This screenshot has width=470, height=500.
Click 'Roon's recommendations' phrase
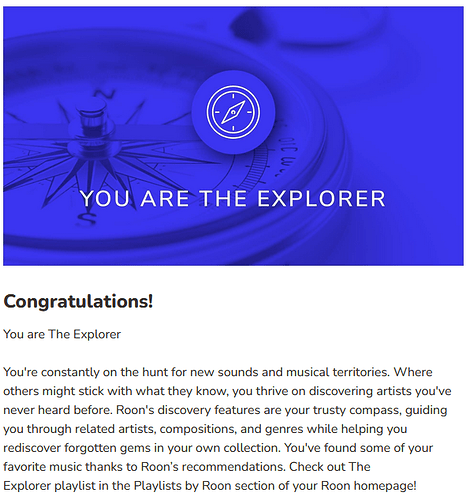pos(213,467)
